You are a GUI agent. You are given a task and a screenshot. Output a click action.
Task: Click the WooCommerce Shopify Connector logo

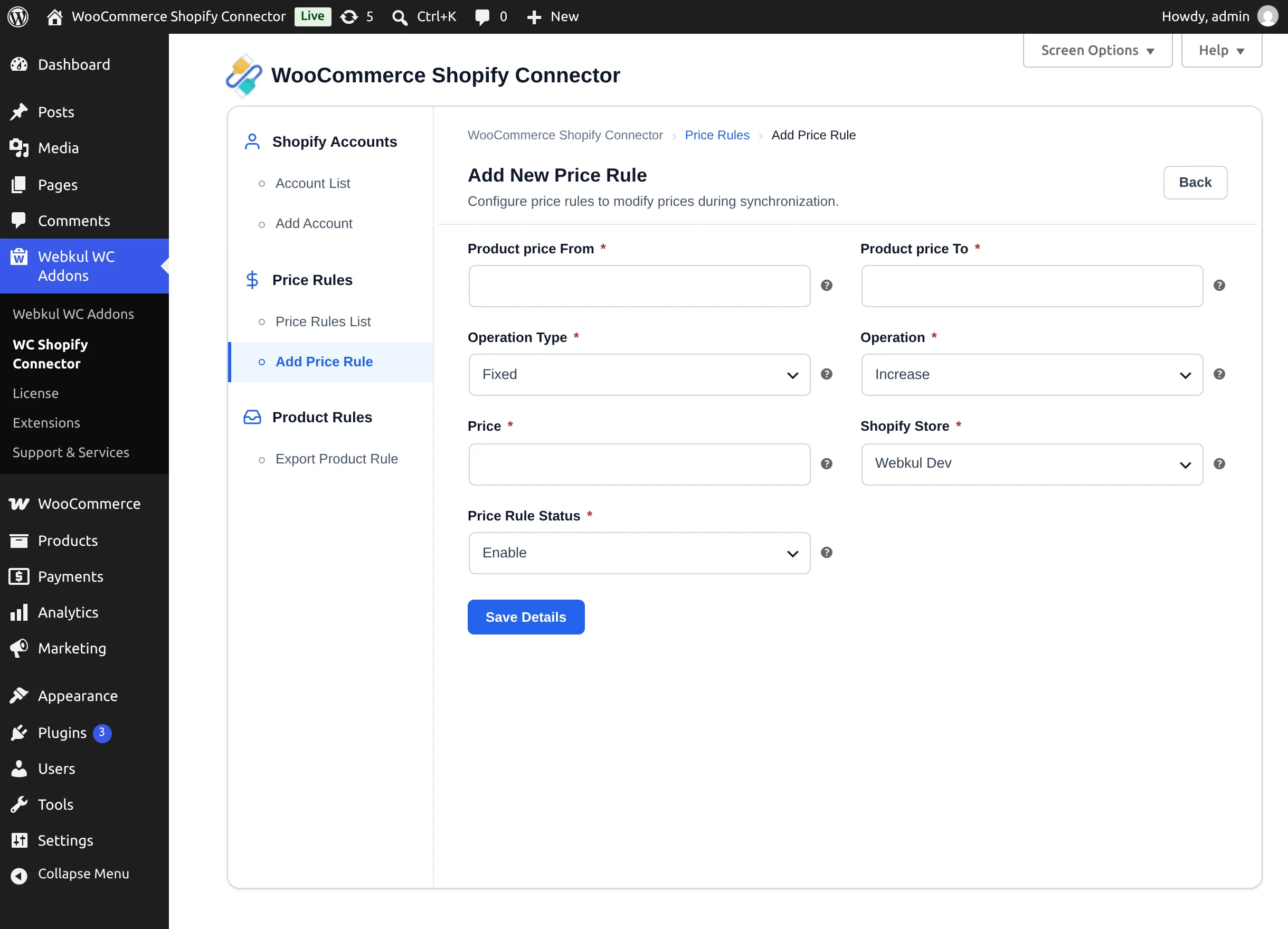tap(244, 75)
